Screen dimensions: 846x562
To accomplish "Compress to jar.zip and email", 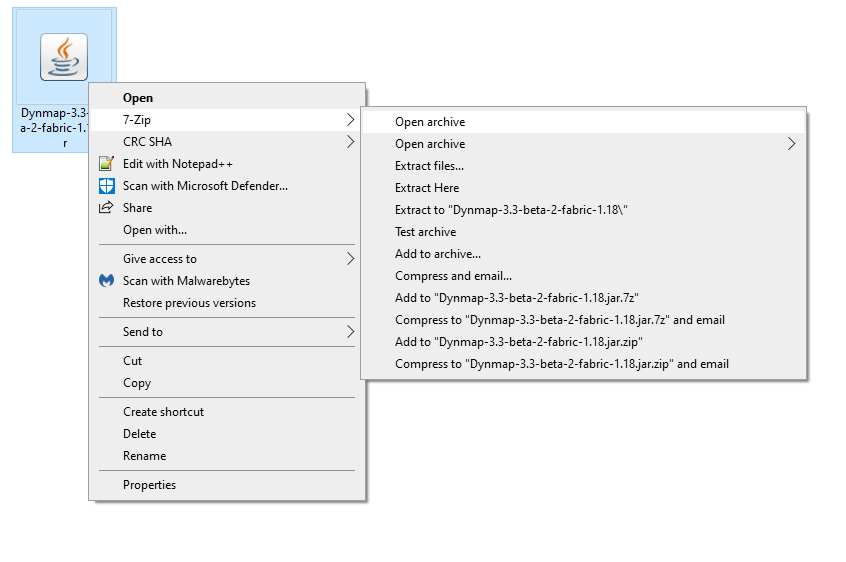I will click(584, 364).
